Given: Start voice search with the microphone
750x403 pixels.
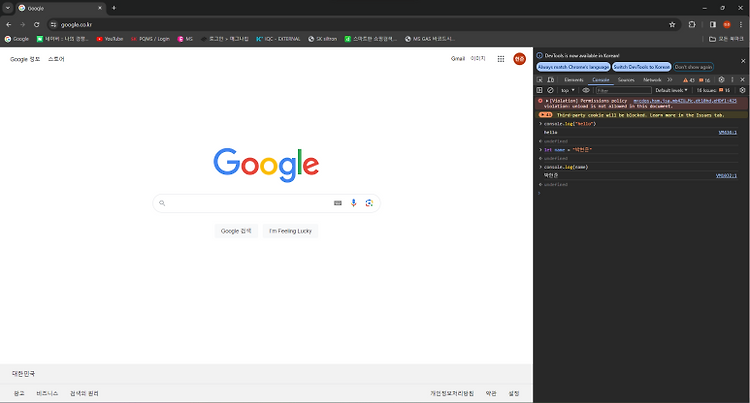Looking at the screenshot, I should pyautogui.click(x=353, y=203).
